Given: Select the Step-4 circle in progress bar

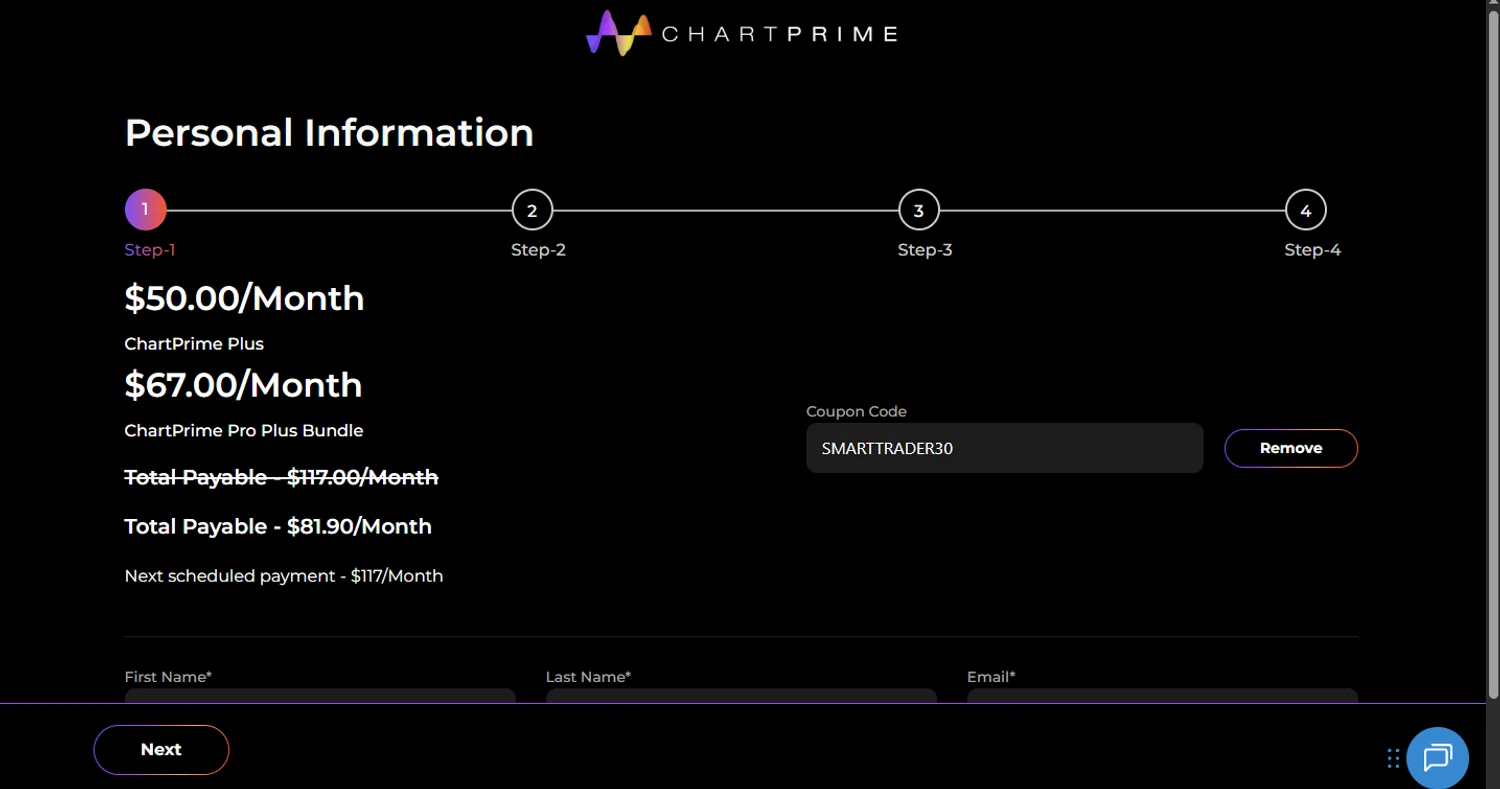Looking at the screenshot, I should pos(1306,210).
